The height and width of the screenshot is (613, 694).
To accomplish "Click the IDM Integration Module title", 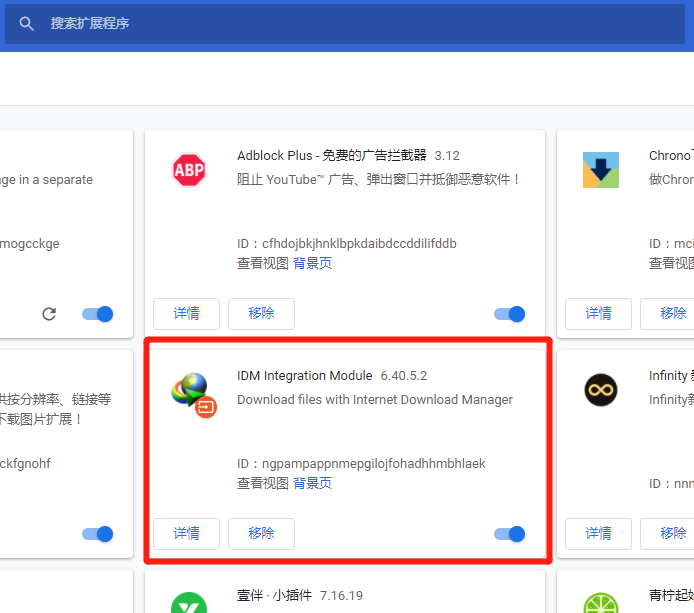I will pos(305,376).
